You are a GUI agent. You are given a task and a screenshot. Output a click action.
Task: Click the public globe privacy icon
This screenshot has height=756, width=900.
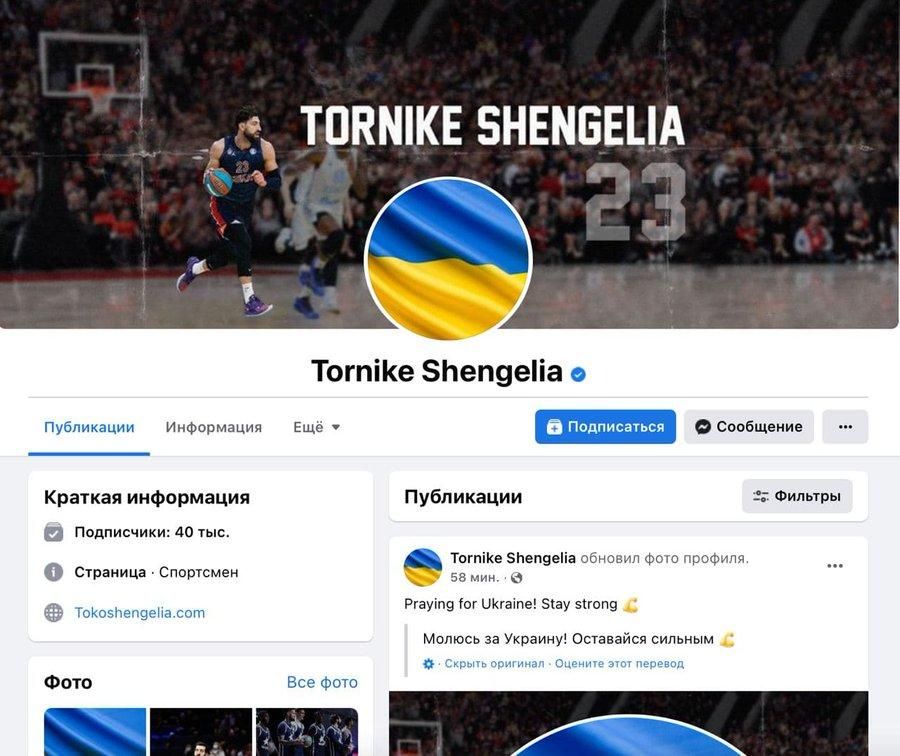(517, 577)
